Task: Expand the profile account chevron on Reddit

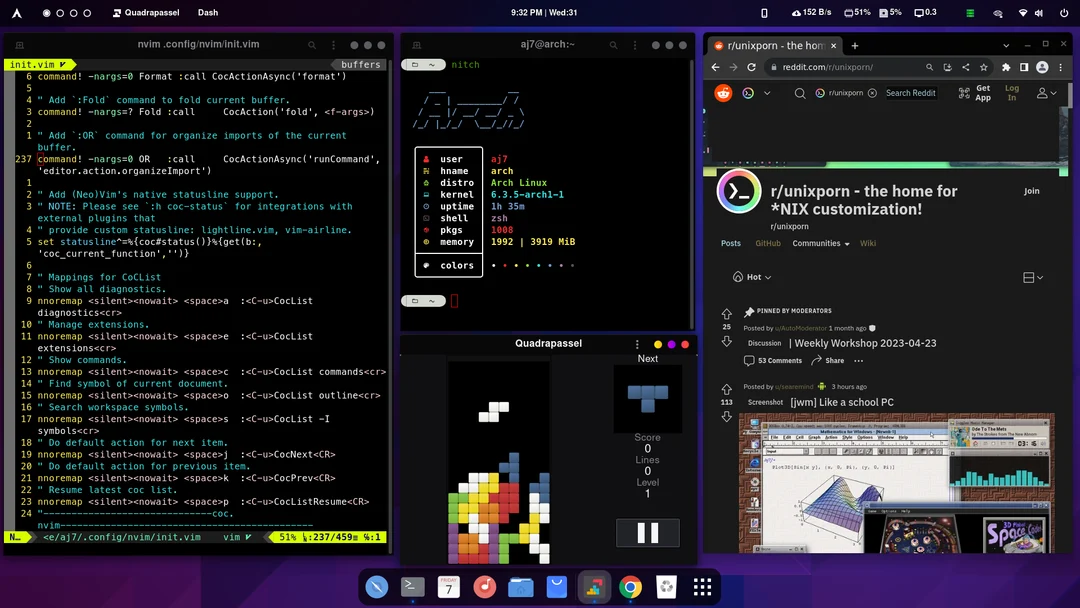Action: click(1053, 93)
